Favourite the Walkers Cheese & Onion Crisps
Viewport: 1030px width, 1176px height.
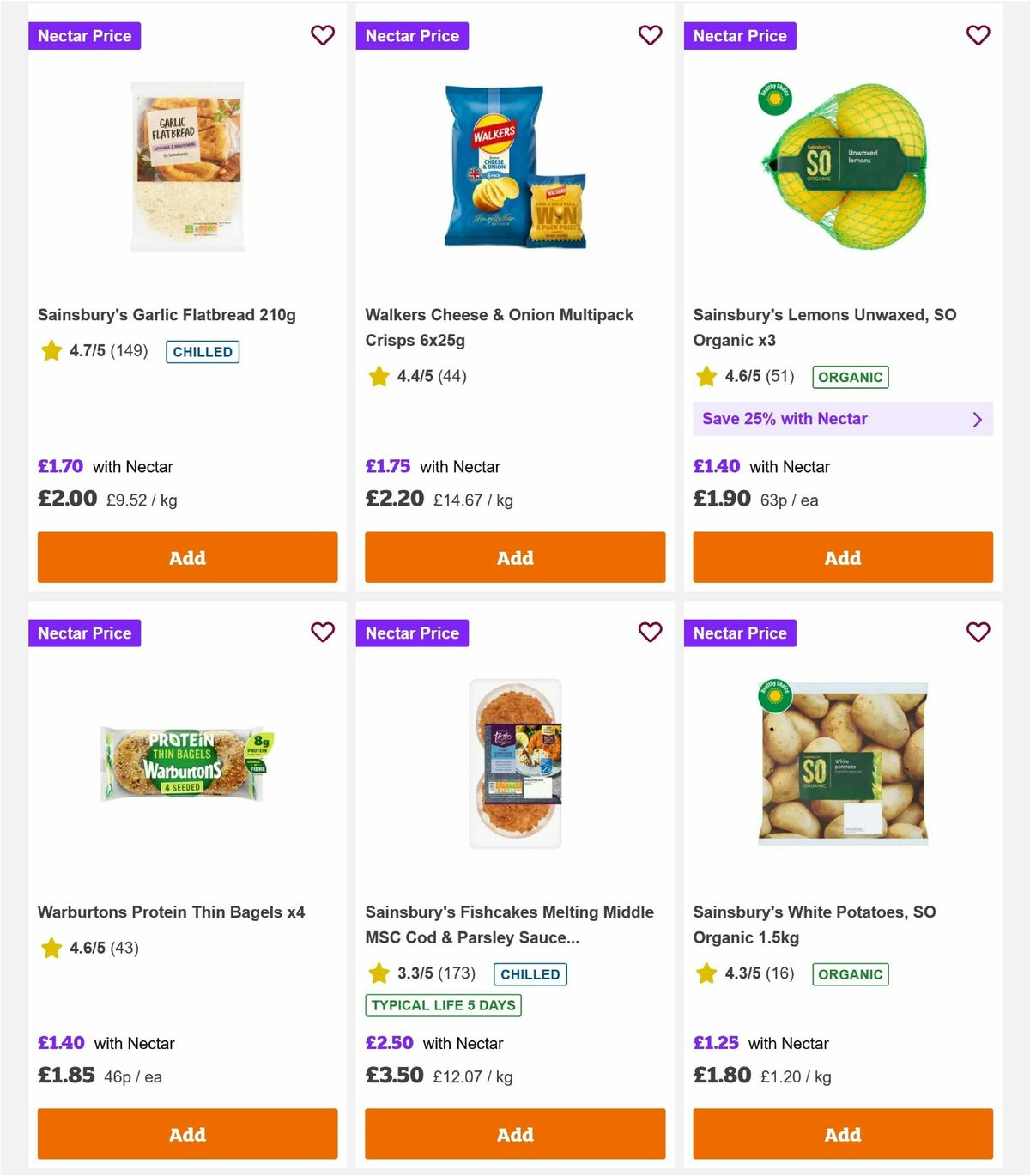click(x=650, y=35)
